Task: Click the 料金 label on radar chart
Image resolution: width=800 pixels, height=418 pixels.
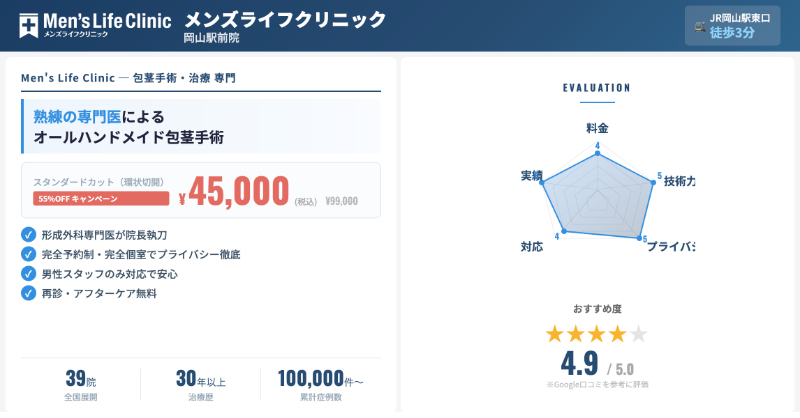Action: point(597,129)
